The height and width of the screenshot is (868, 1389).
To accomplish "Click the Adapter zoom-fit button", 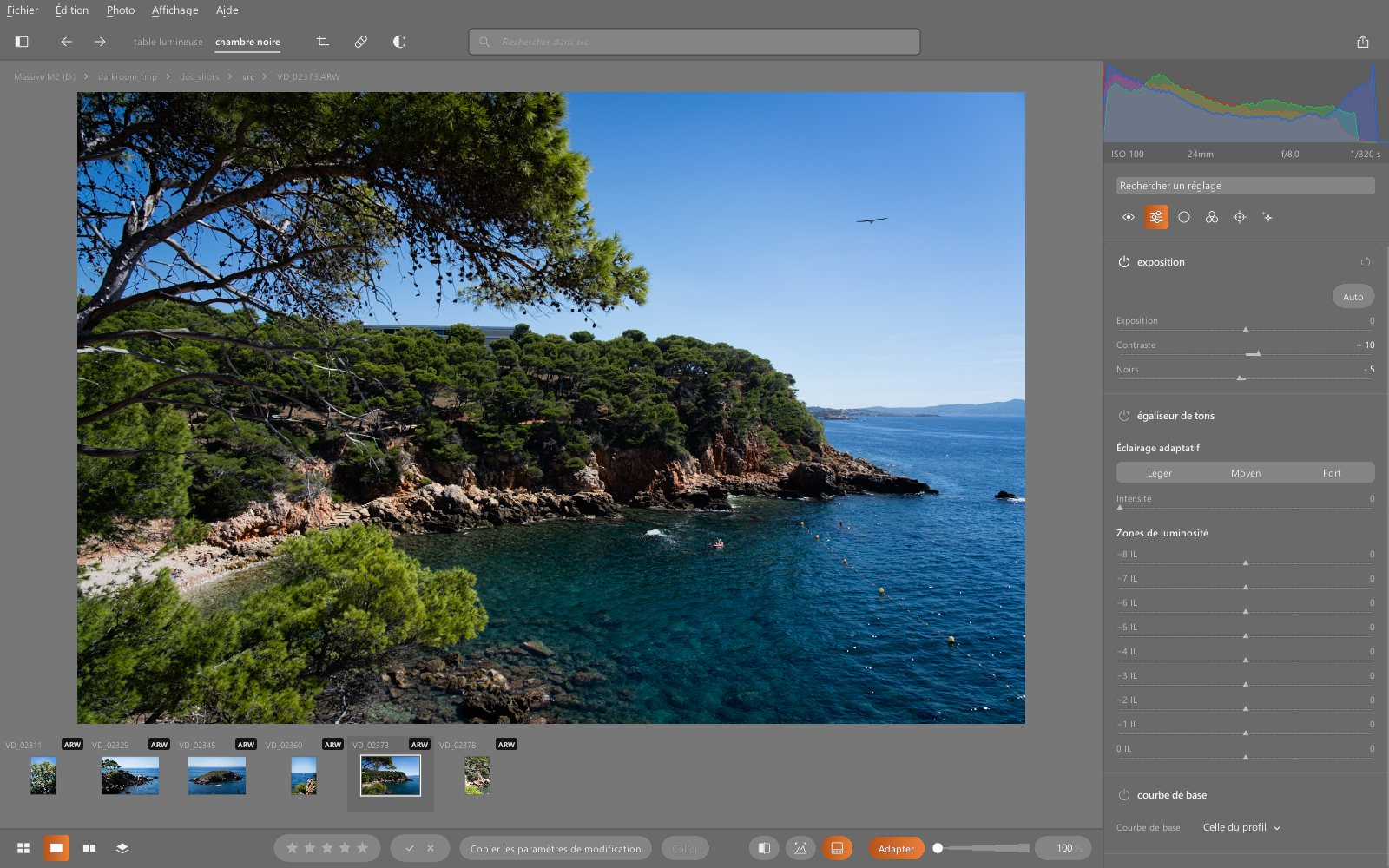I will (x=896, y=848).
